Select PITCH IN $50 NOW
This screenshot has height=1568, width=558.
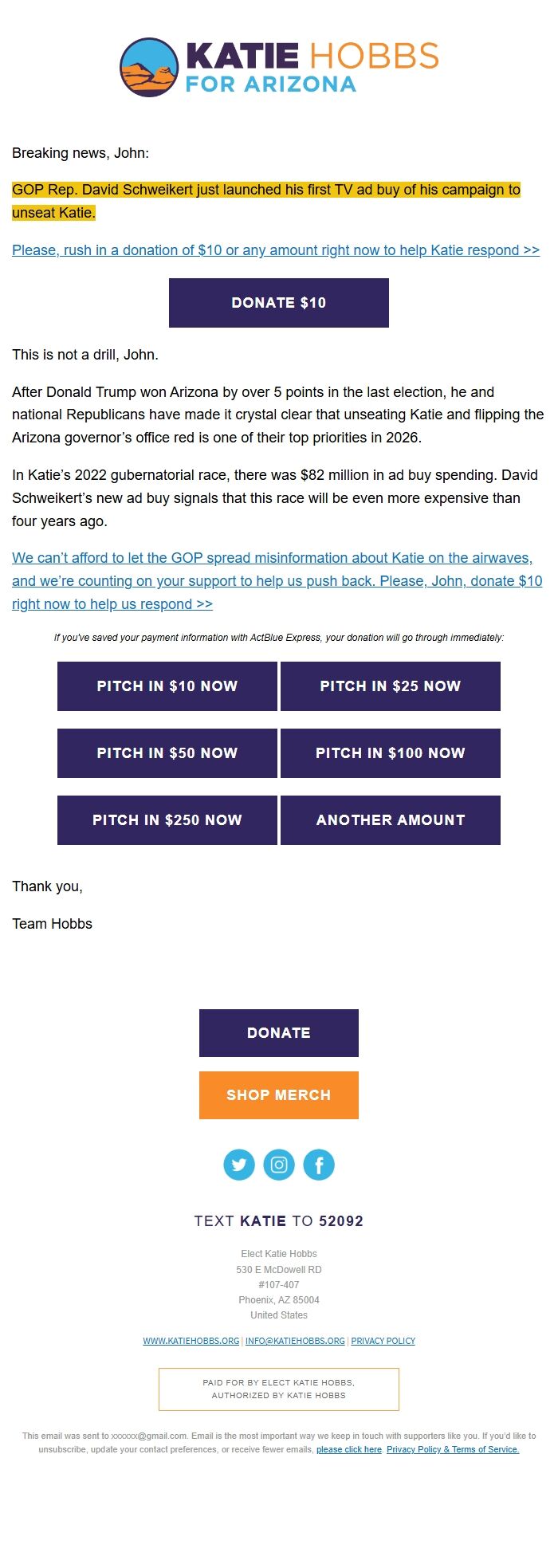point(167,753)
